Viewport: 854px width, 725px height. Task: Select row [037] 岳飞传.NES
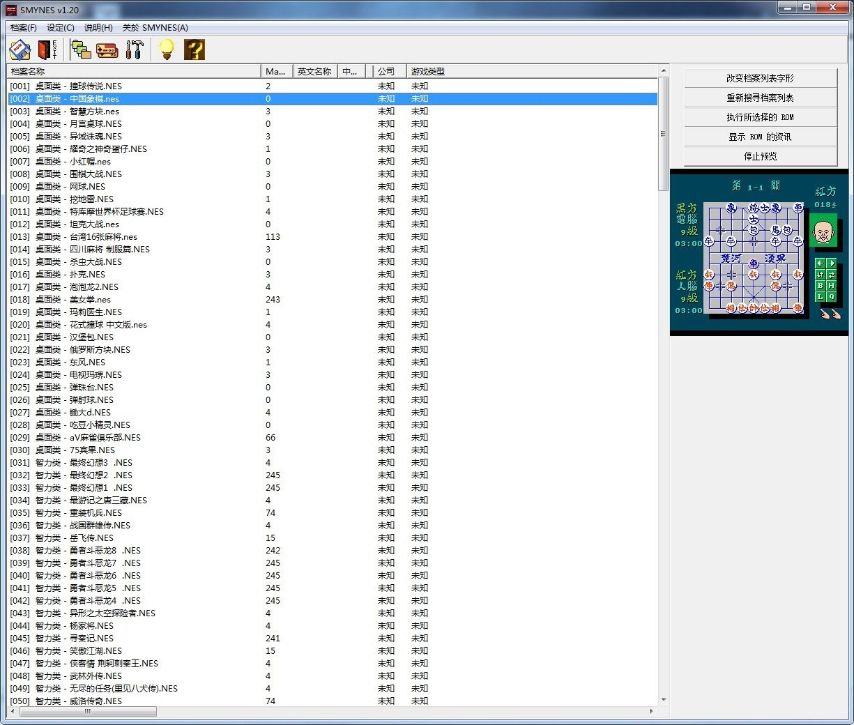click(x=332, y=538)
